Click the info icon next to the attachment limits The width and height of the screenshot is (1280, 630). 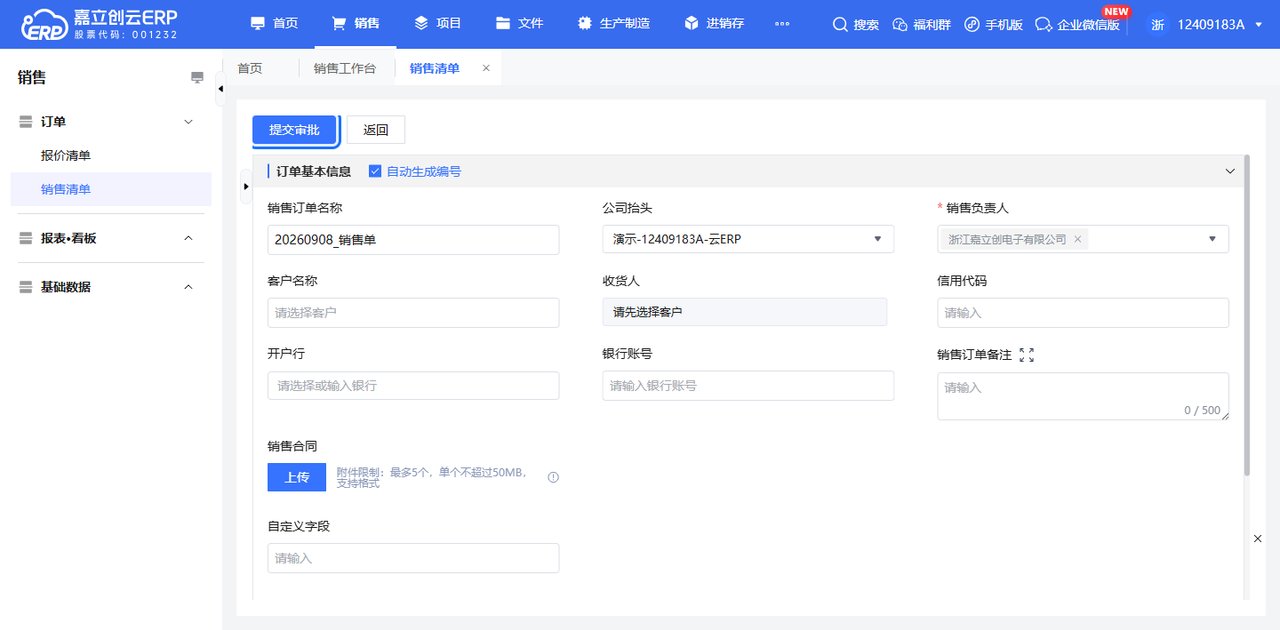[x=553, y=477]
